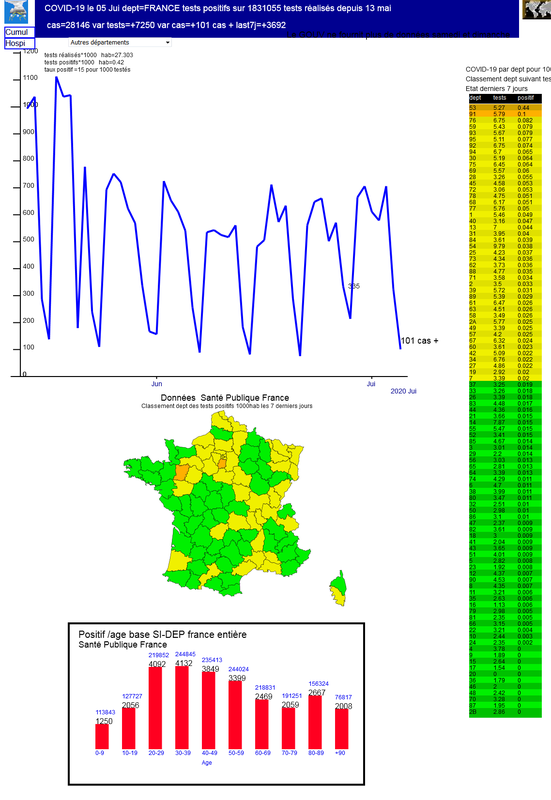Select the Hospi button
This screenshot has height=800, width=551.
tap(19, 43)
